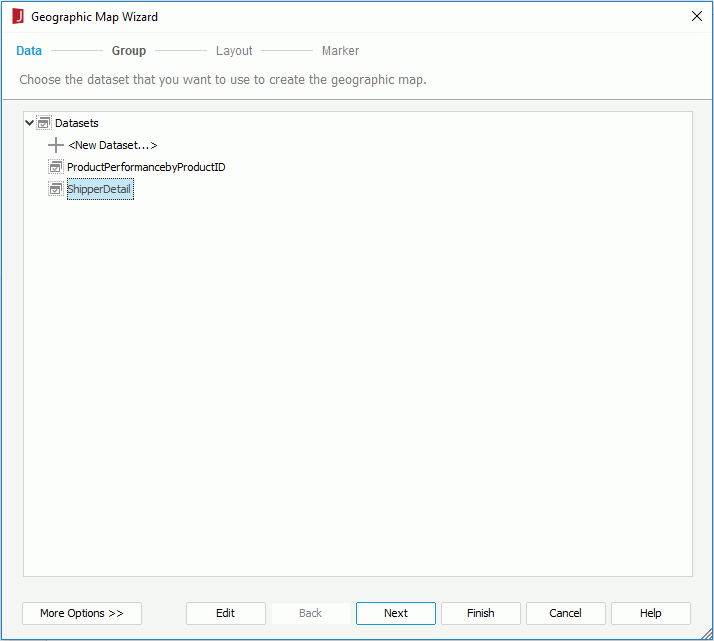
Task: Click the ProductPerformancebyProductID dataset icon
Action: [56, 167]
